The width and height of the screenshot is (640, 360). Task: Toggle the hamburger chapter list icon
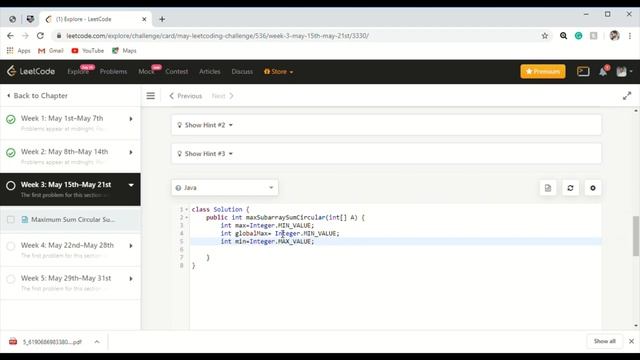[151, 96]
